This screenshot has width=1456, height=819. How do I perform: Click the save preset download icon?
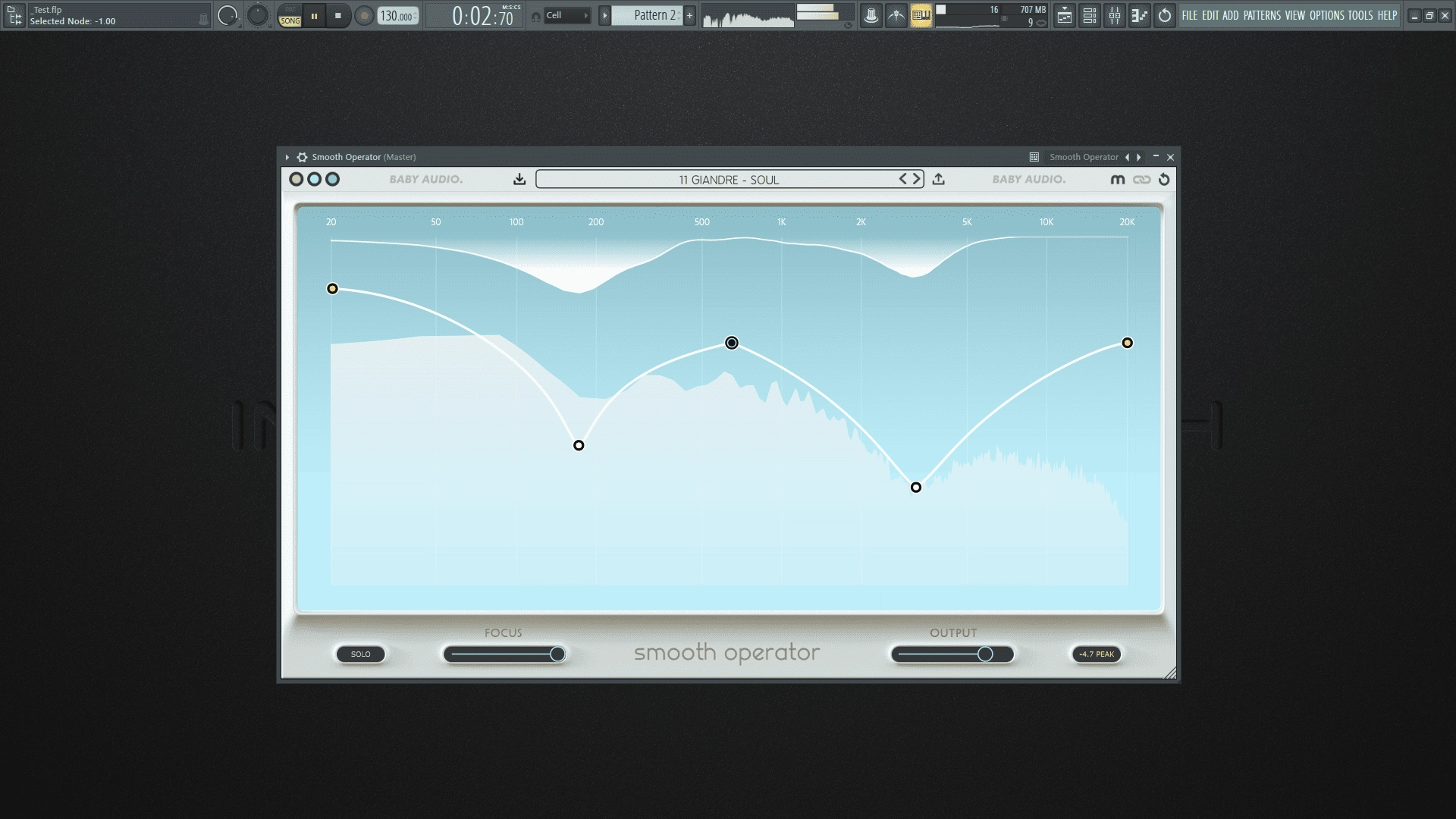point(519,179)
